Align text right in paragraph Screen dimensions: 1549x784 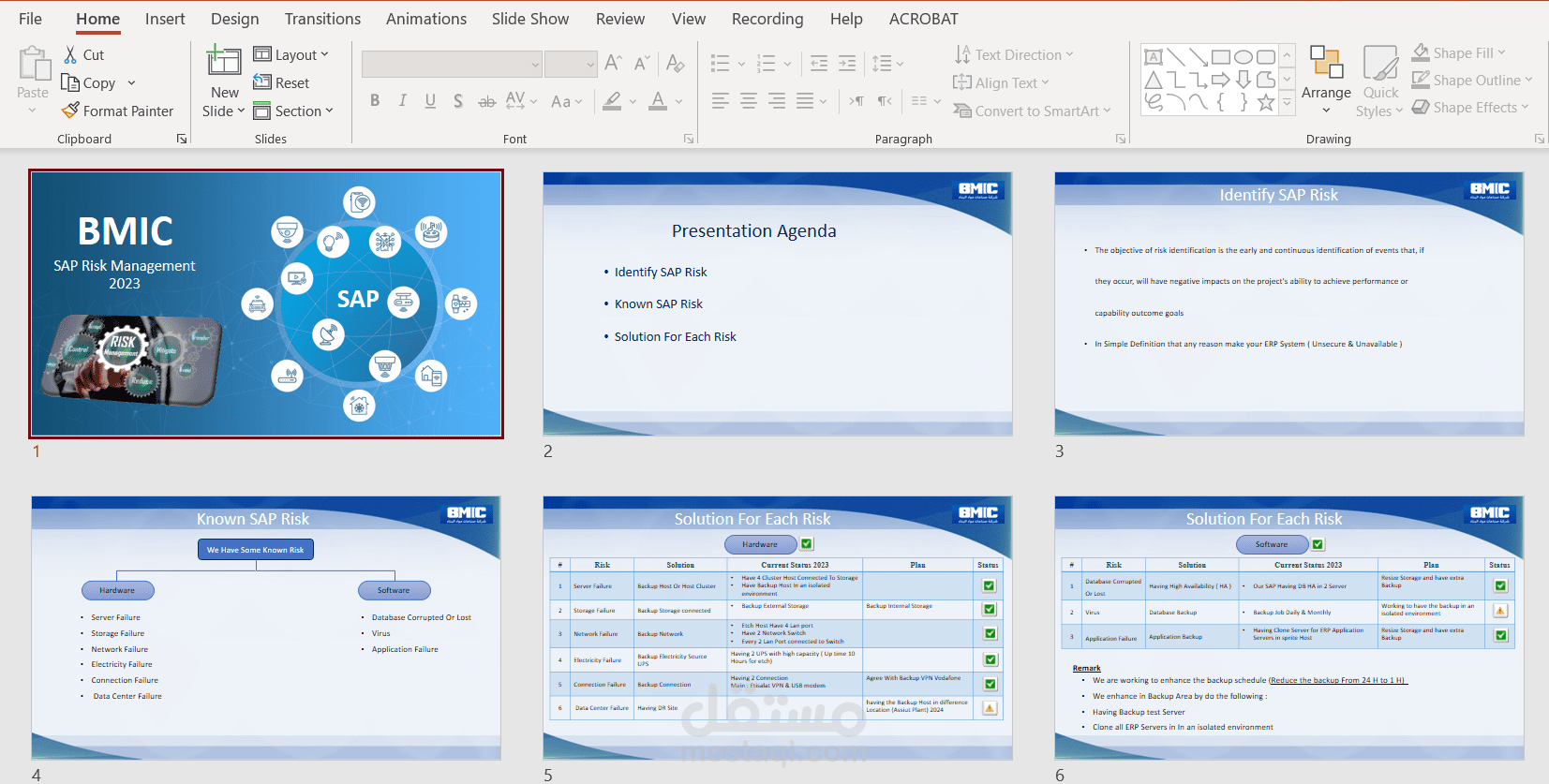tap(777, 101)
